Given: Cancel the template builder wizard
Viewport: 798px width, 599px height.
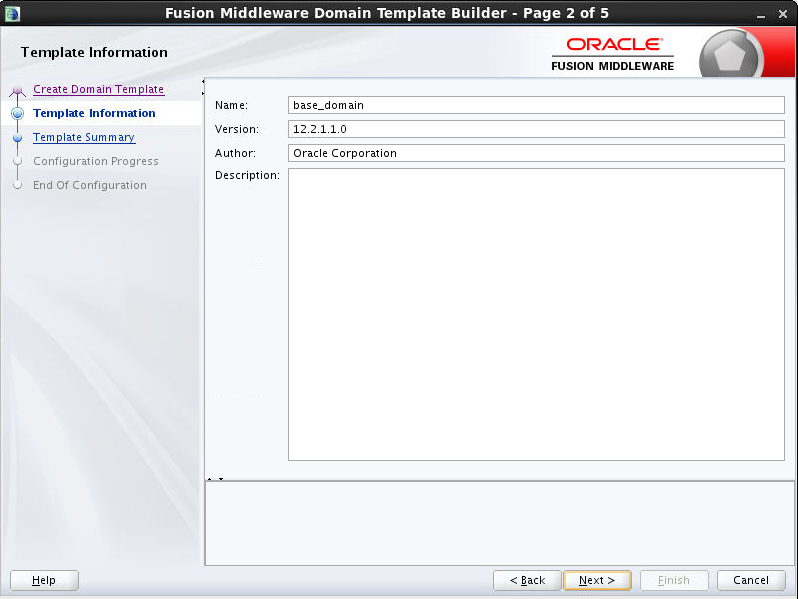Looking at the screenshot, I should coord(751,580).
